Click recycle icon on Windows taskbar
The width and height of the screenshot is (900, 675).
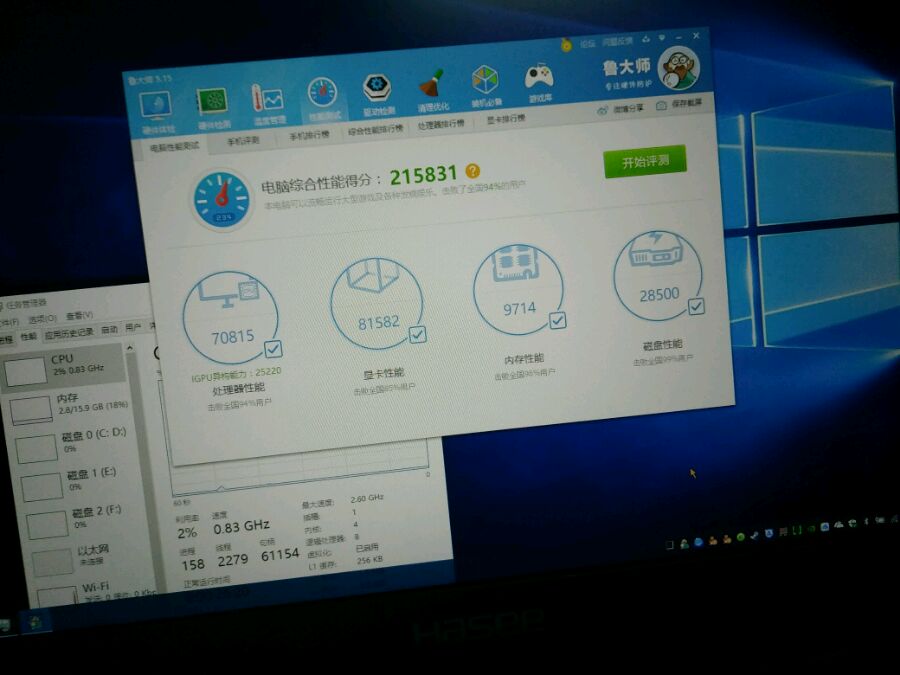coord(35,622)
